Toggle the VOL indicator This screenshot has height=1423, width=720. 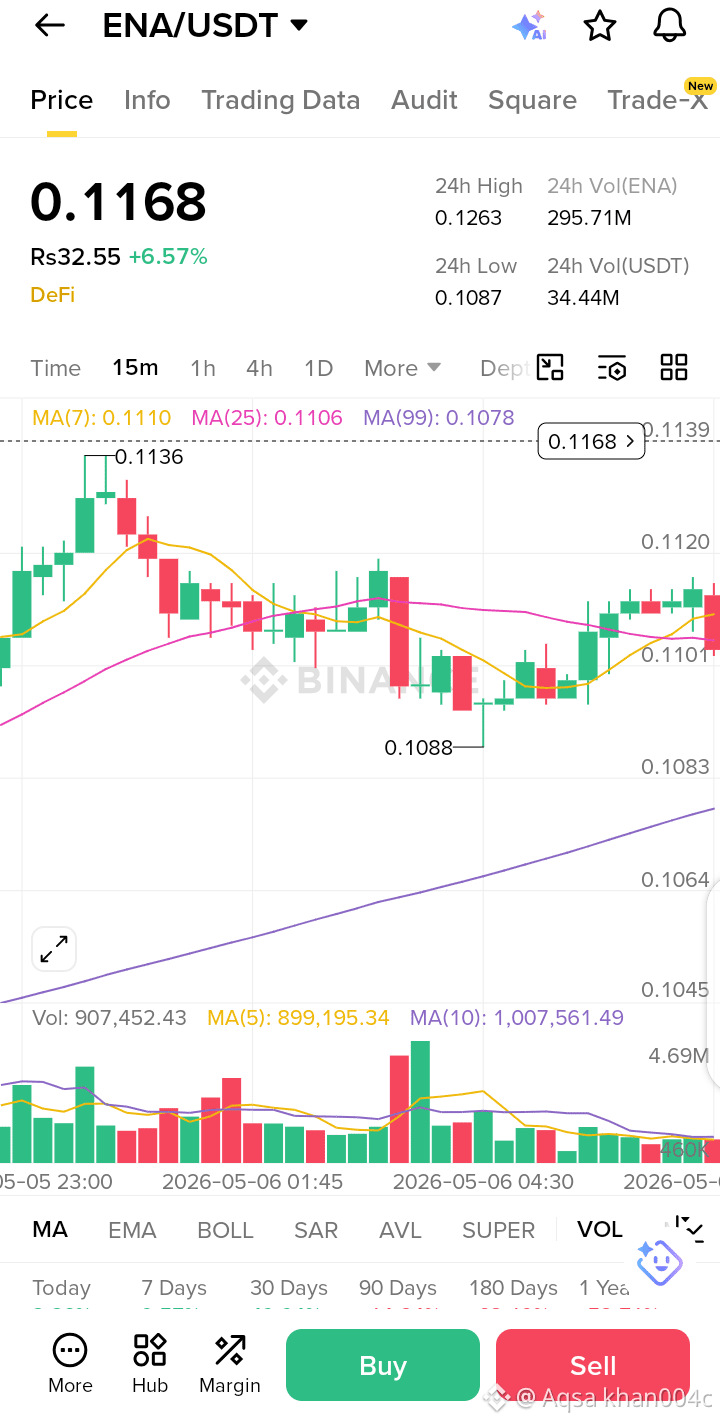(600, 1229)
